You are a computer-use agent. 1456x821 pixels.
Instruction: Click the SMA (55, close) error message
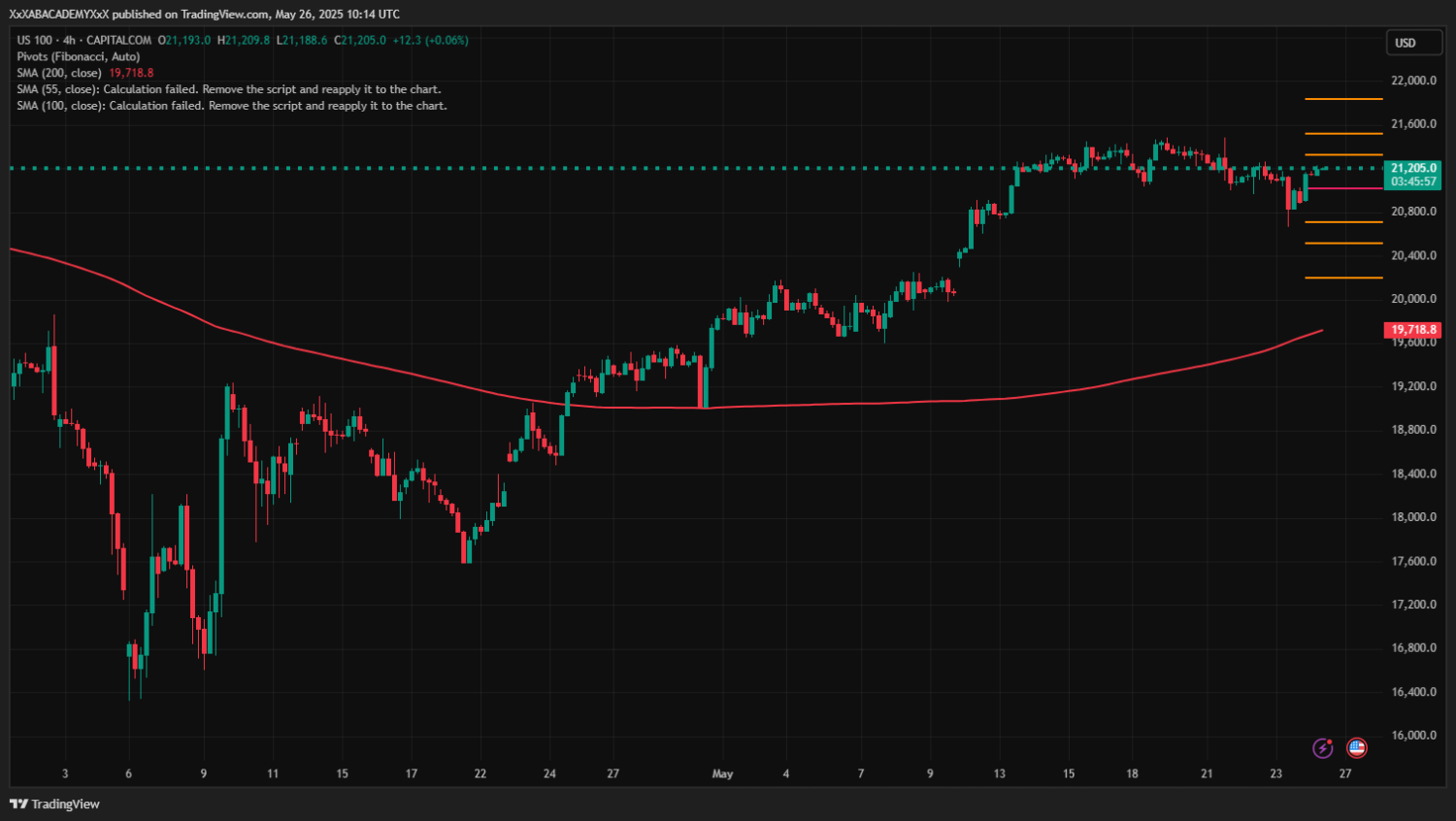(x=228, y=89)
